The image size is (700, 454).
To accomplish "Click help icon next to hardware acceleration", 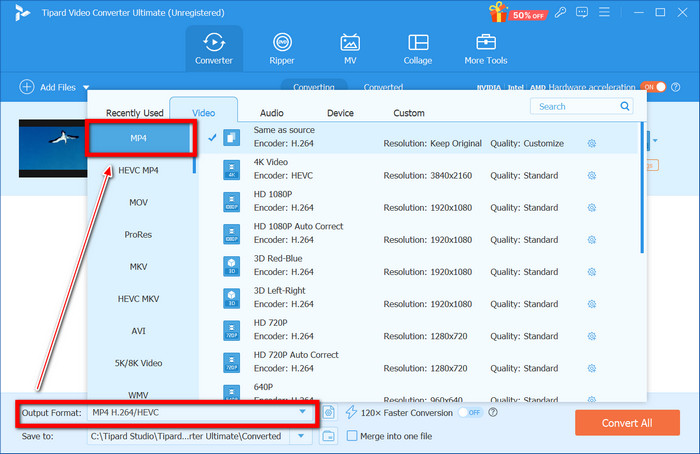I will pyautogui.click(x=676, y=87).
